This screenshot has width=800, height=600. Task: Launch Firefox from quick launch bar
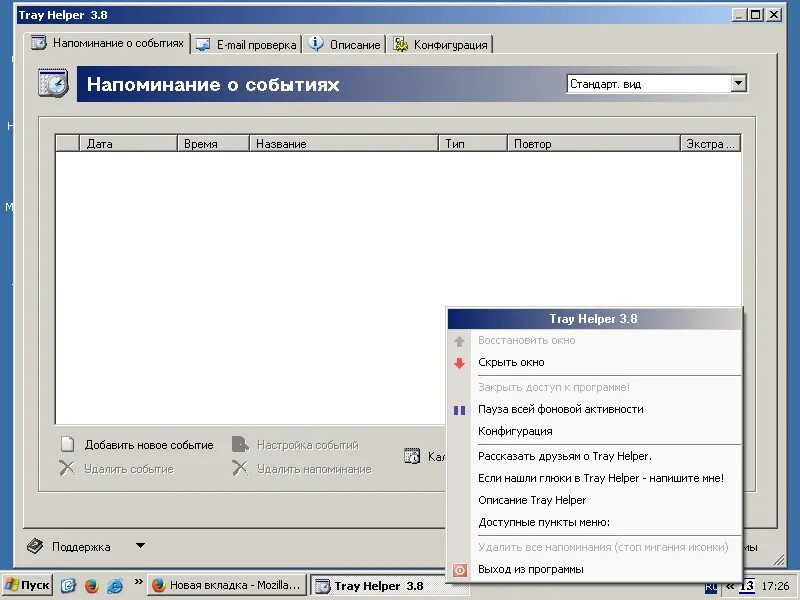point(92,585)
